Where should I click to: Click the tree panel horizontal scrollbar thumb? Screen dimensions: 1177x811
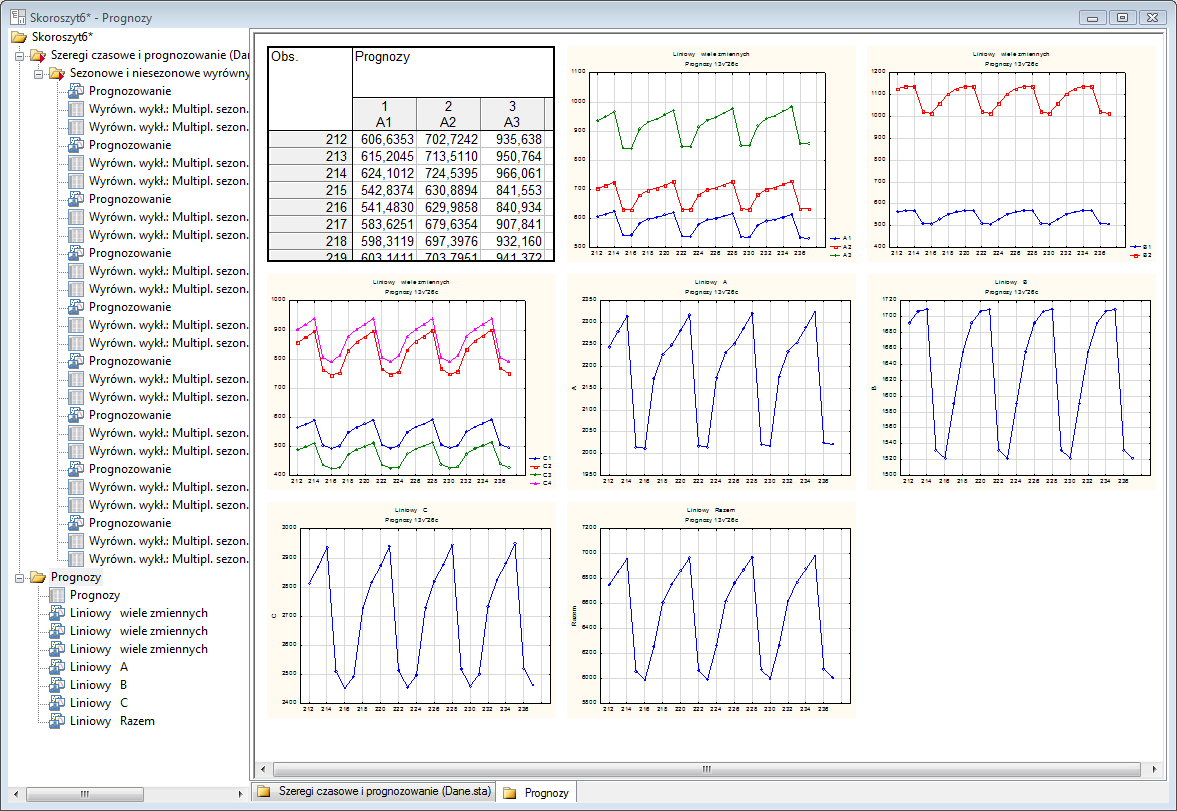[85, 794]
